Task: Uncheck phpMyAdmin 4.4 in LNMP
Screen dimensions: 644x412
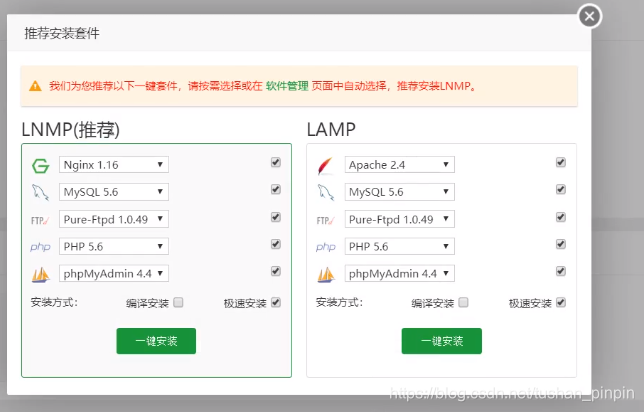Action: (x=276, y=271)
